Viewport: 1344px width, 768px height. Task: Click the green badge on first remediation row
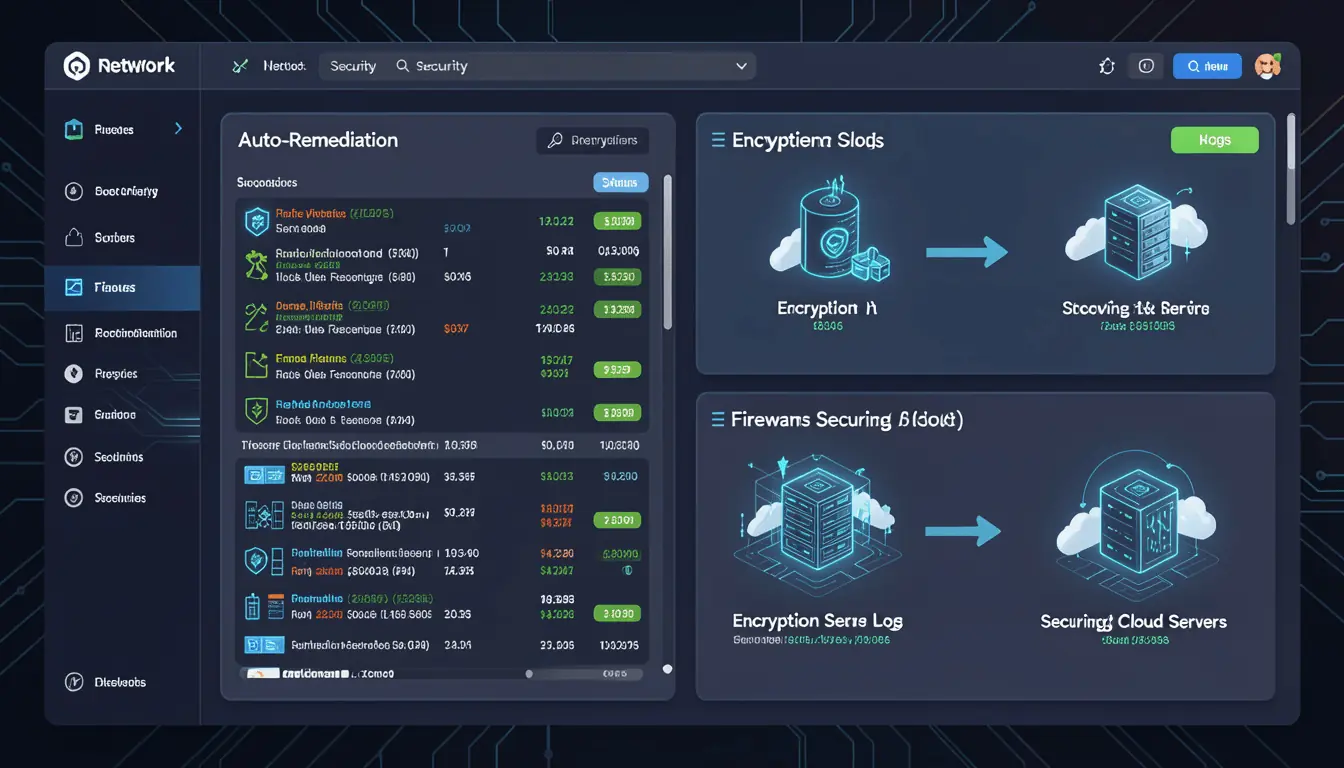[x=617, y=221]
